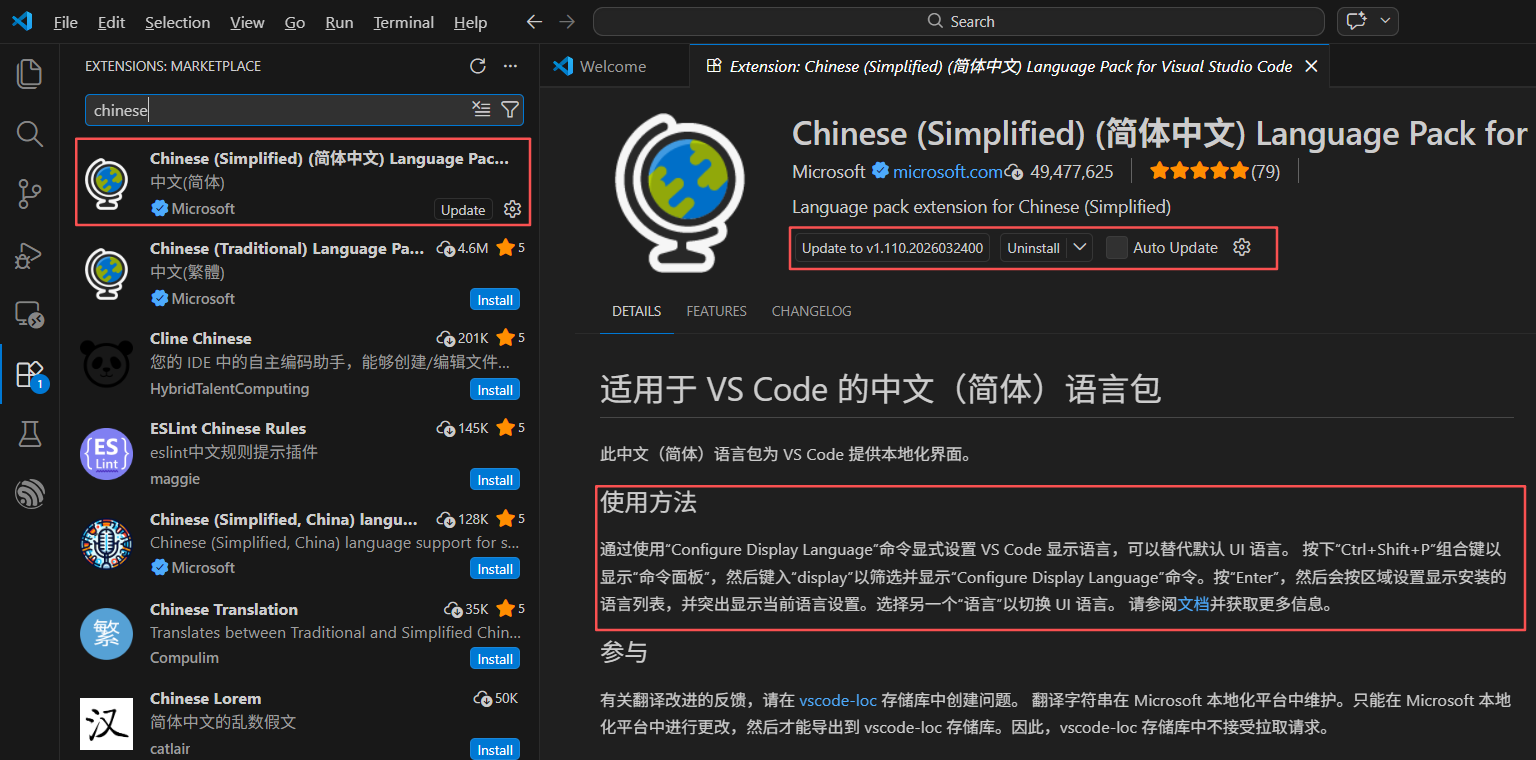Click Update on Chinese (Simplified) list row
Image resolution: width=1536 pixels, height=760 pixels.
pyautogui.click(x=463, y=209)
